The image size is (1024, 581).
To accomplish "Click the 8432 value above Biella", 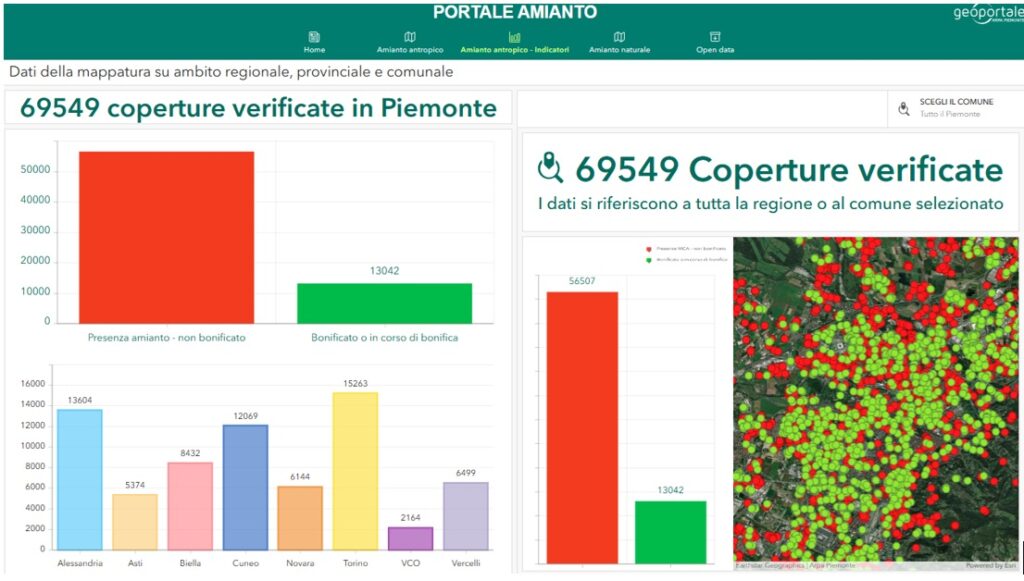I will (190, 453).
